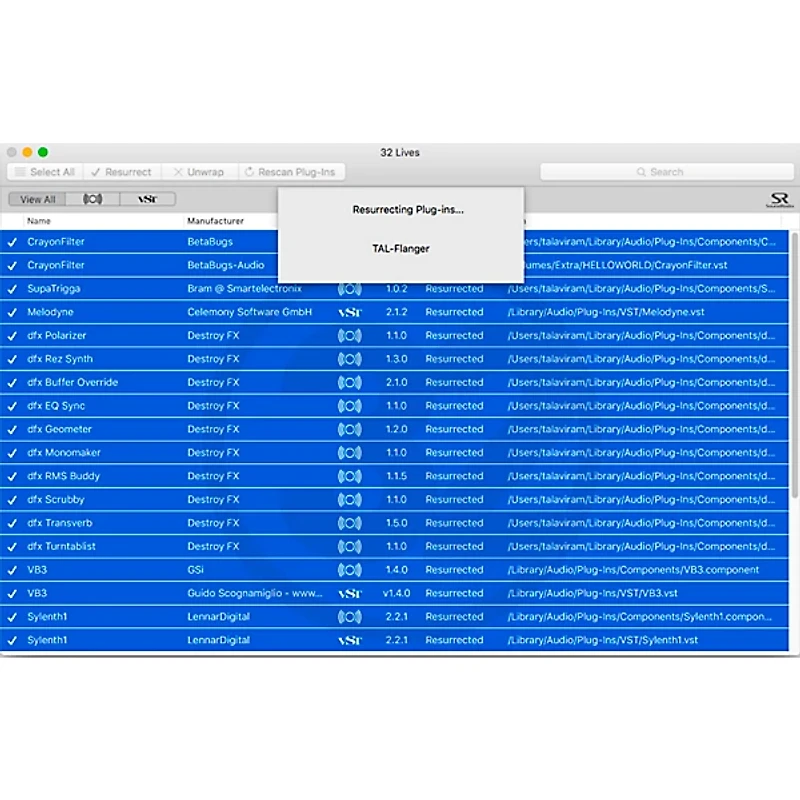Click the Unwrap toolbar button
This screenshot has width=800, height=800.
coord(199,172)
